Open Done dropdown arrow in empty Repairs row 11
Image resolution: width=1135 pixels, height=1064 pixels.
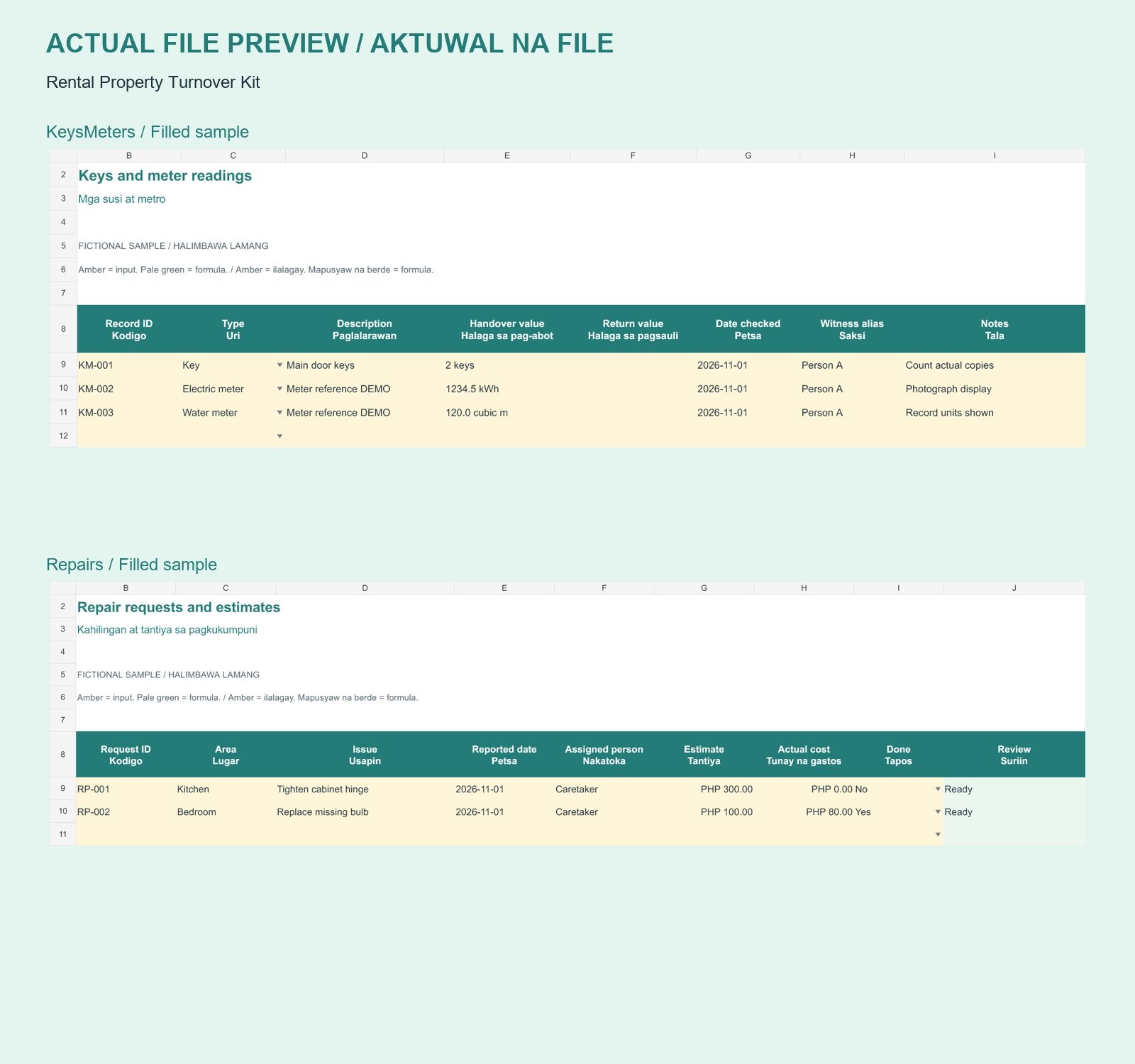[938, 835]
